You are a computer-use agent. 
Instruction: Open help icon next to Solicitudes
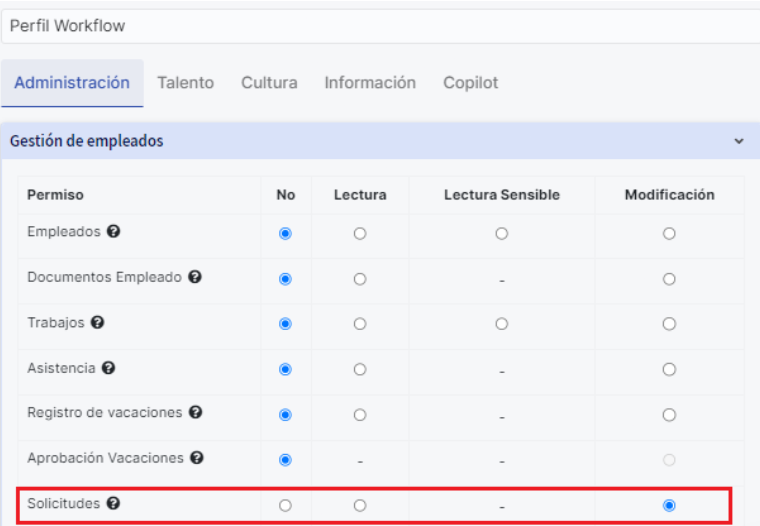[x=113, y=503]
